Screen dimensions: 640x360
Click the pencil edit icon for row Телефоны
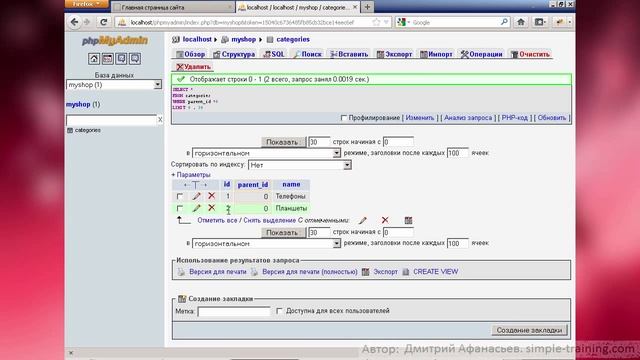pyautogui.click(x=196, y=196)
